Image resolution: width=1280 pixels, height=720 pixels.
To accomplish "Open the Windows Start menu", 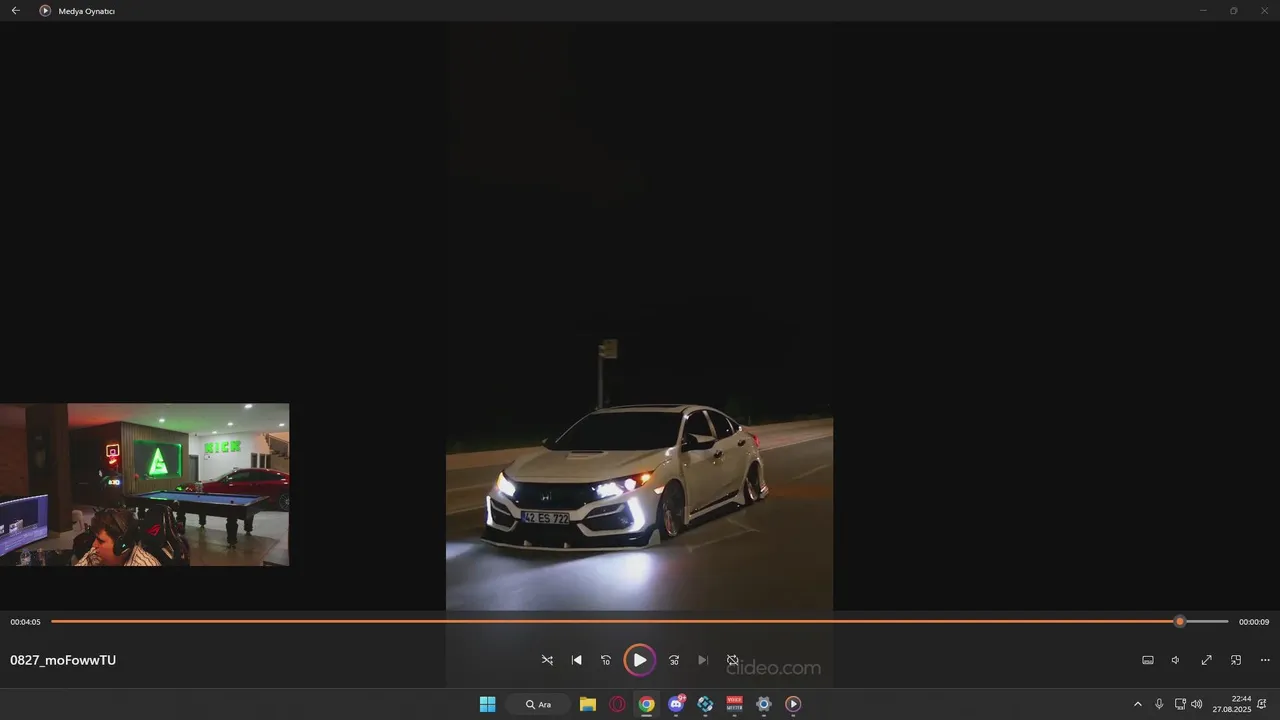I will point(487,704).
